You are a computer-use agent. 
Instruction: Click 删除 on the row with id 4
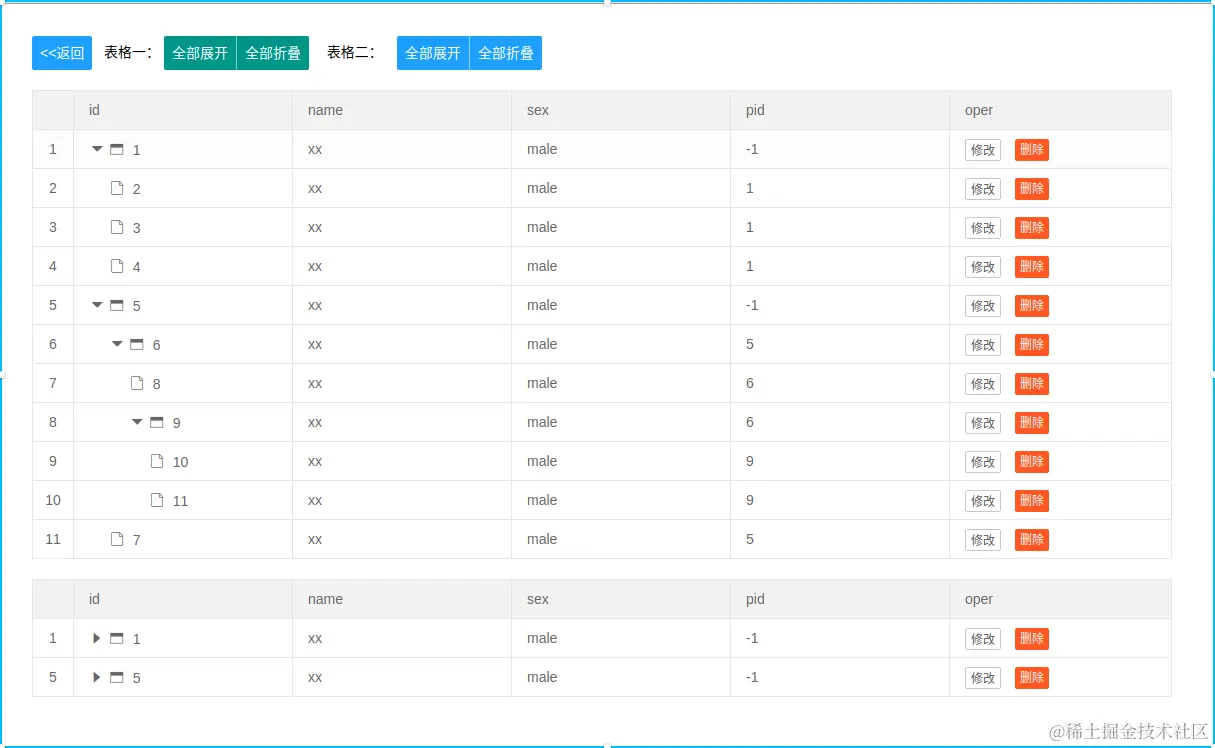1032,267
